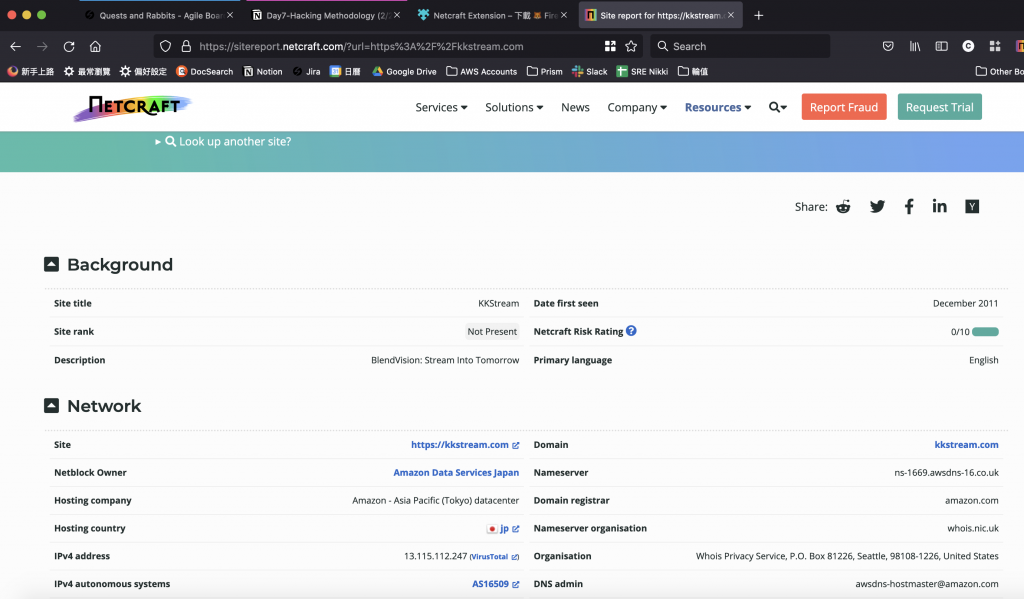
Task: Expand Look up another site
Action: [223, 141]
